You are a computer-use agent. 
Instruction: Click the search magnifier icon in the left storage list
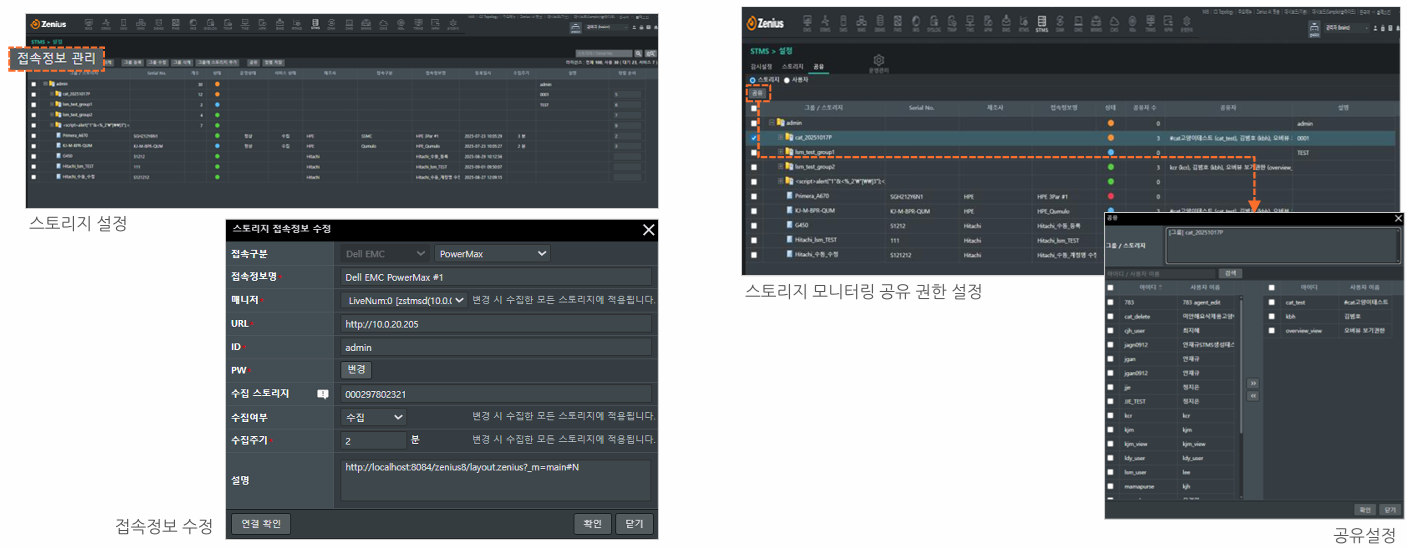click(x=638, y=53)
